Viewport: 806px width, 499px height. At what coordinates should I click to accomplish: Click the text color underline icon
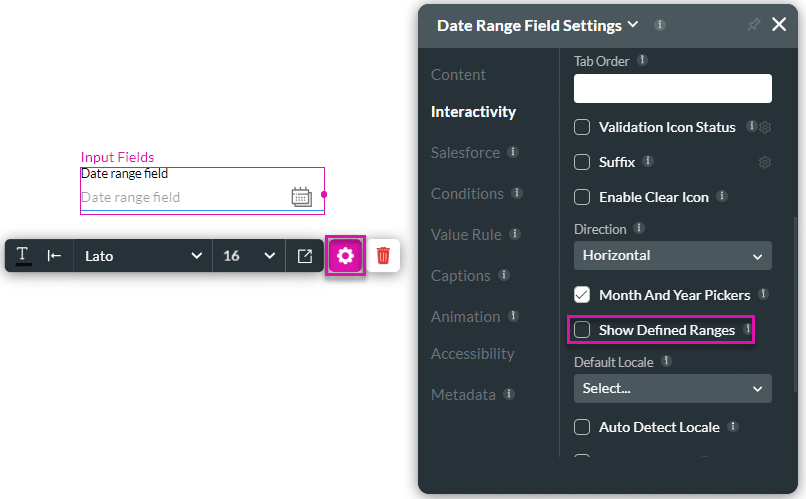point(23,256)
